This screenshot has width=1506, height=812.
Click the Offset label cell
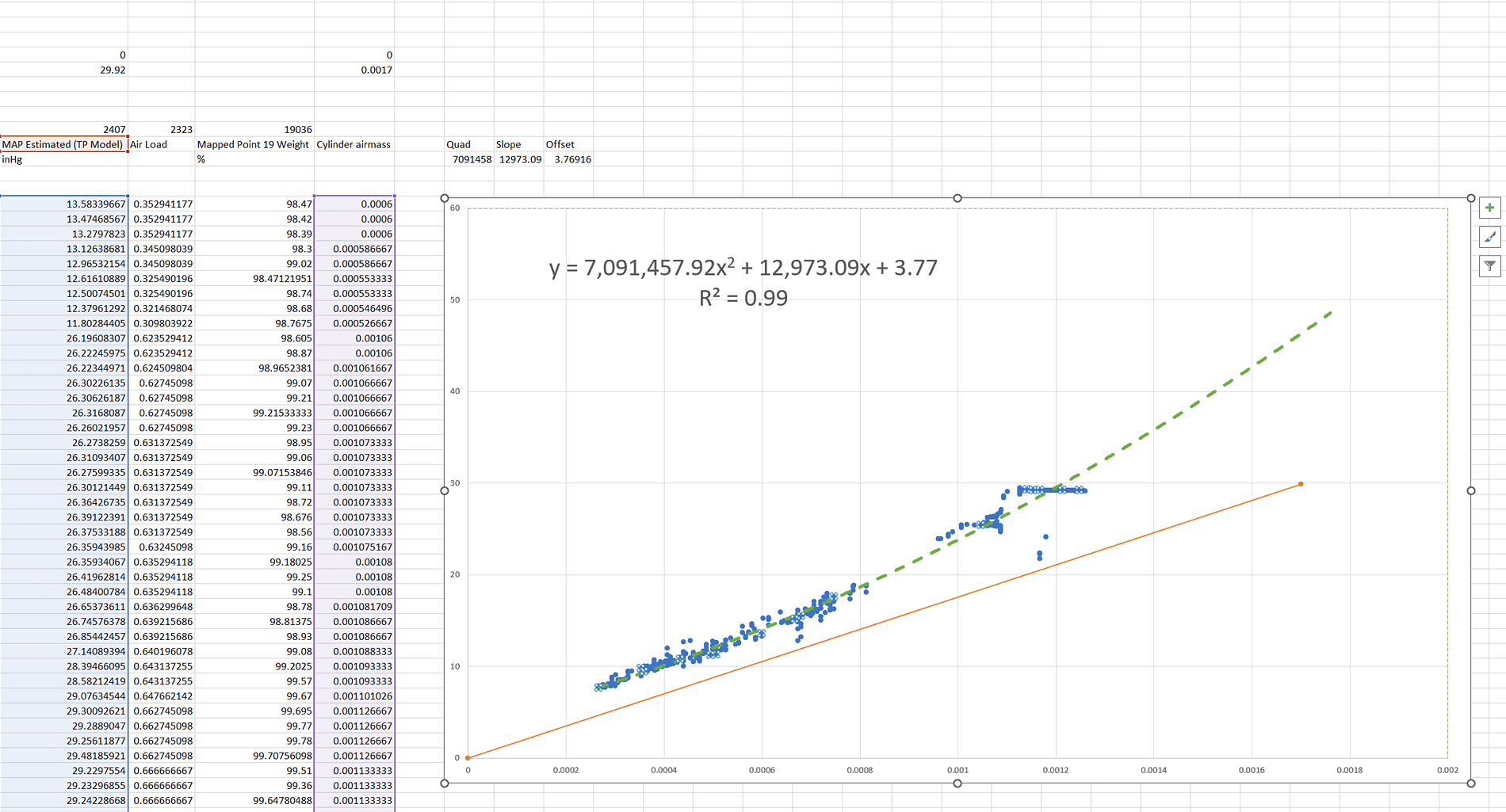coord(569,144)
